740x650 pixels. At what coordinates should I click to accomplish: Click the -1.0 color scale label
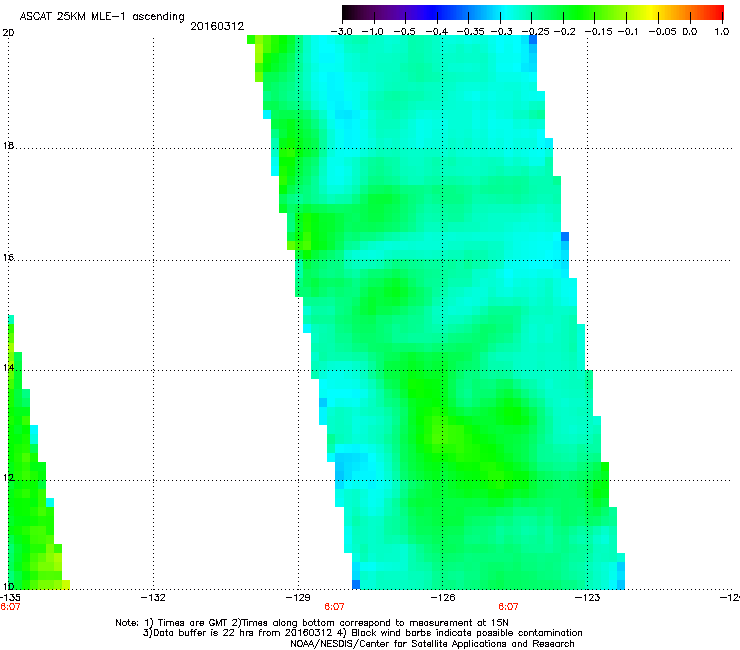(372, 32)
